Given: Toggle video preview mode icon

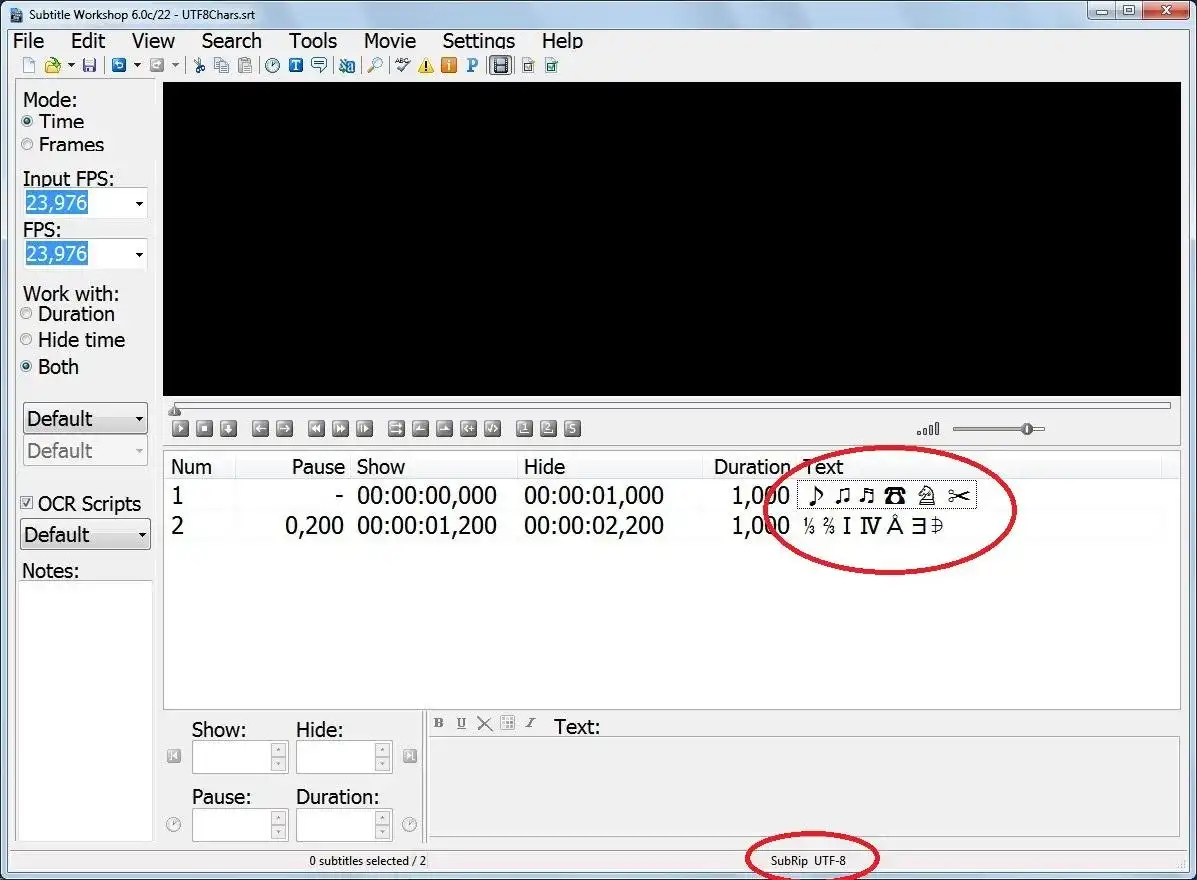Looking at the screenshot, I should [x=500, y=65].
